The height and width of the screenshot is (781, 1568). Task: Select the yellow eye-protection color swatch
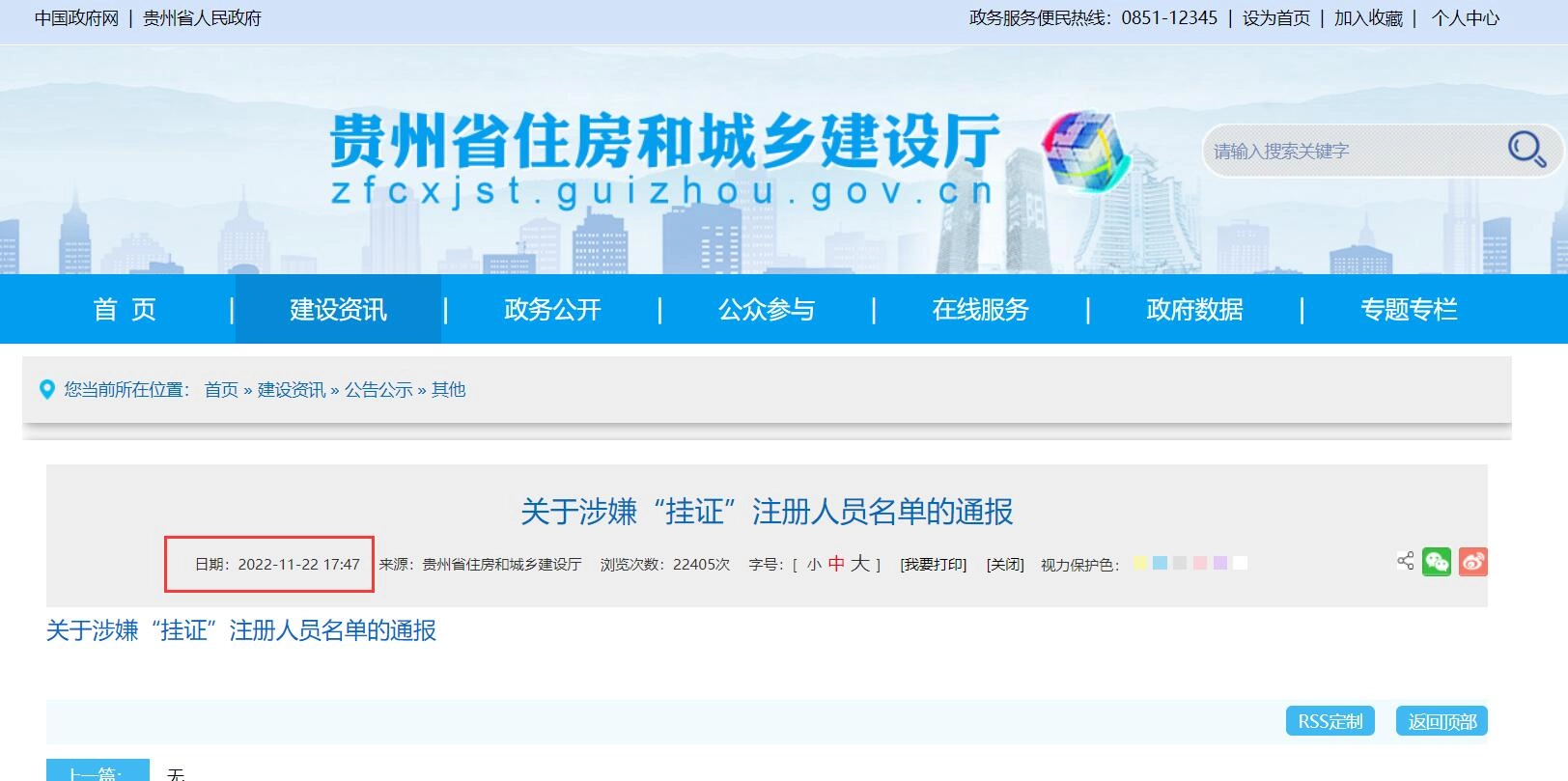(1140, 563)
